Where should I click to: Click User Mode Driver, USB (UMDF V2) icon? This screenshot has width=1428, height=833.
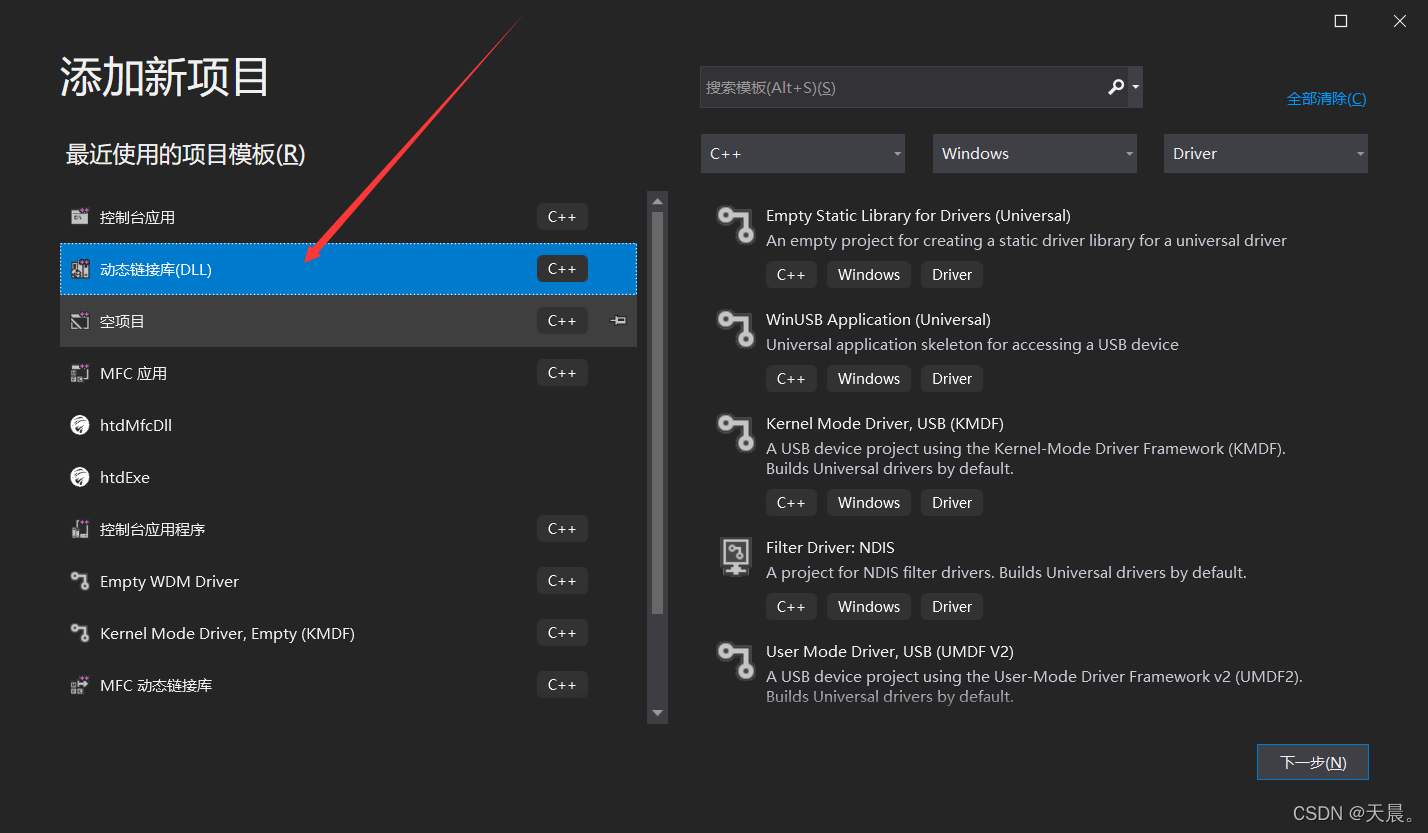pos(736,661)
